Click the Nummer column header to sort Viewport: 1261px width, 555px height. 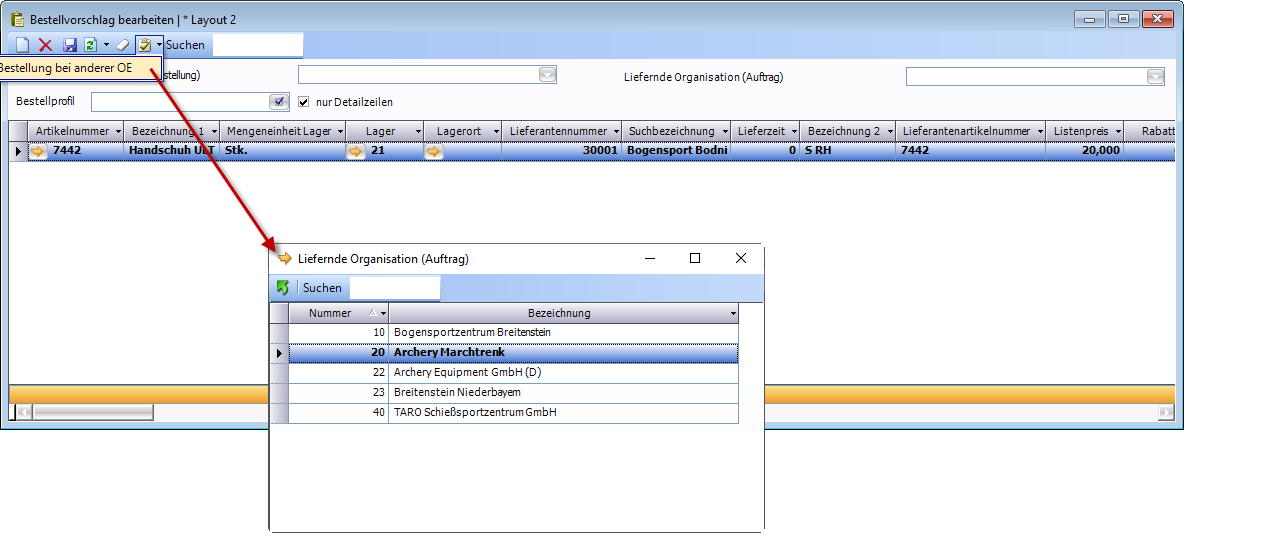click(330, 313)
